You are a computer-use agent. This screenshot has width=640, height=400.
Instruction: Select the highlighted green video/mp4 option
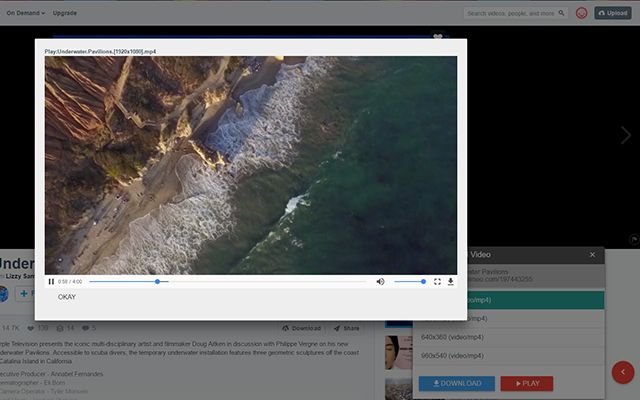pos(536,300)
